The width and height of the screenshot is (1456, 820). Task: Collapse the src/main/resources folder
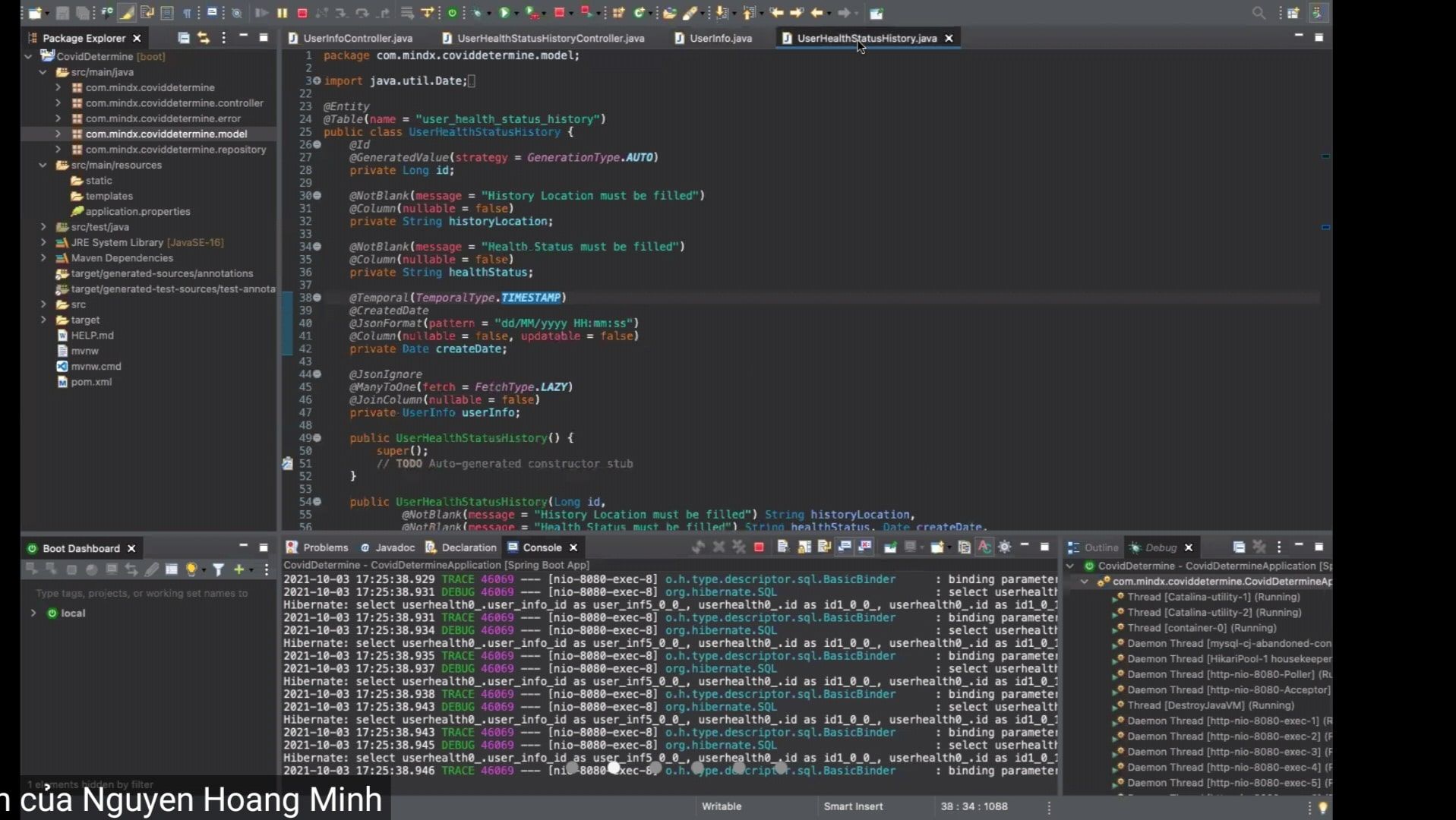tap(43, 165)
